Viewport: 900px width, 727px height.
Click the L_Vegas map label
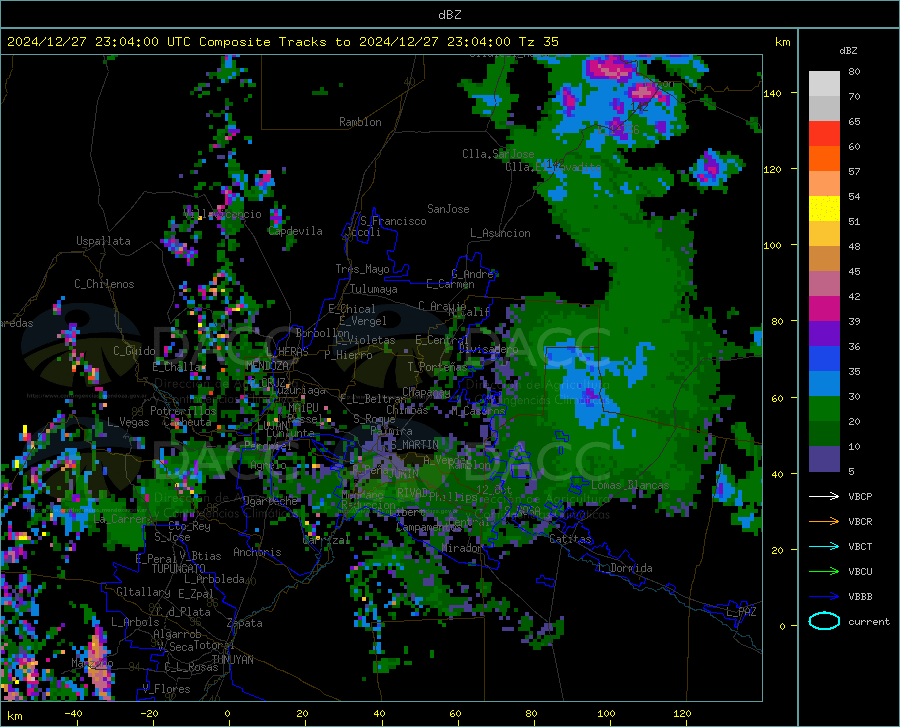tap(128, 422)
